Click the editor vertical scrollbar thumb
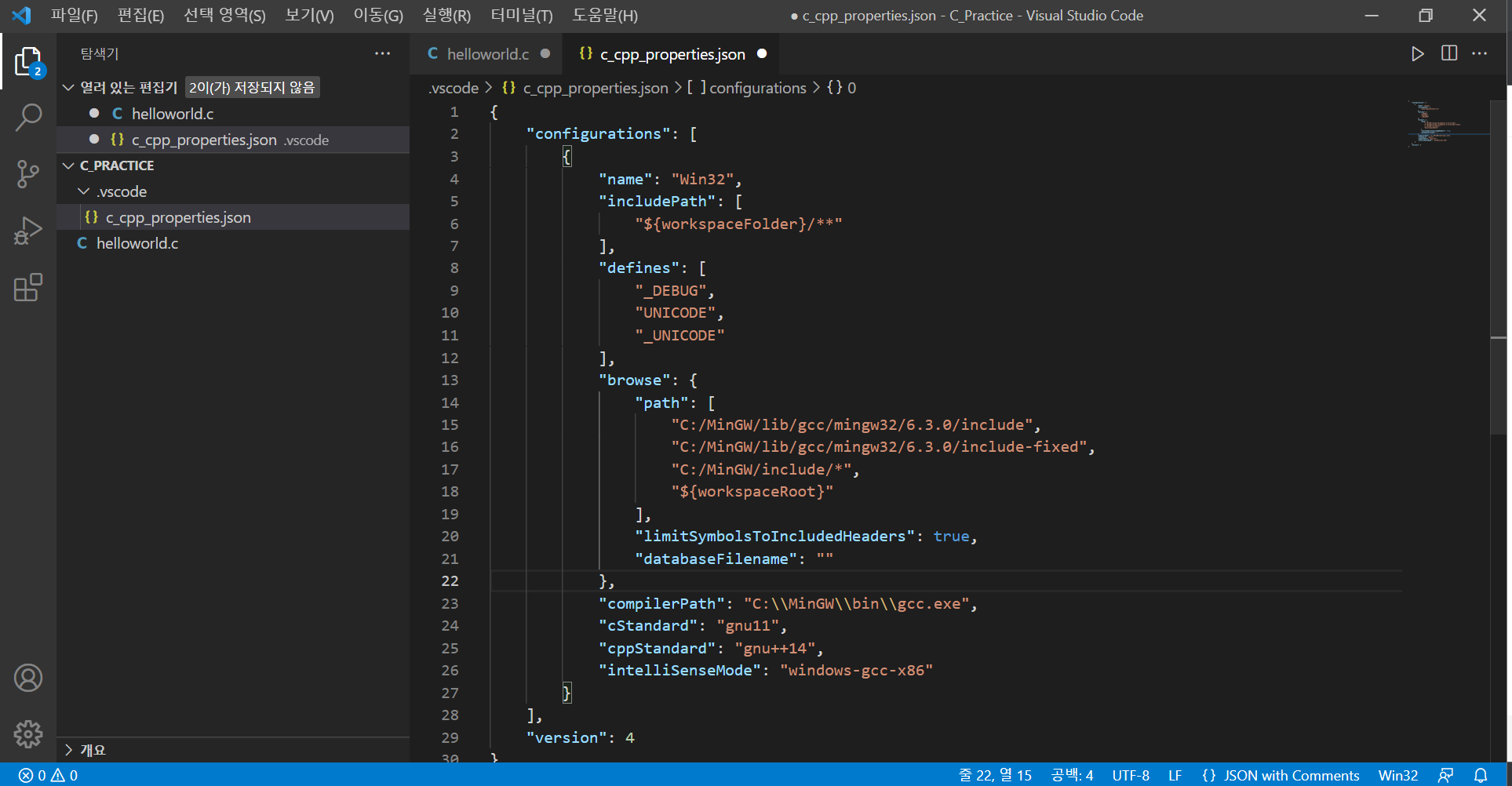The width and height of the screenshot is (1512, 786). pyautogui.click(x=1498, y=267)
